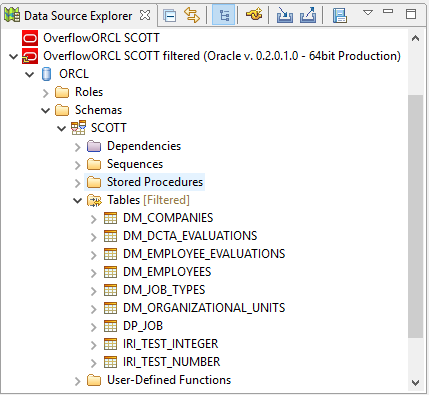Collapse the OverflowORCL SCOTT filtered connection
The width and height of the screenshot is (429, 395).
click(x=13, y=56)
